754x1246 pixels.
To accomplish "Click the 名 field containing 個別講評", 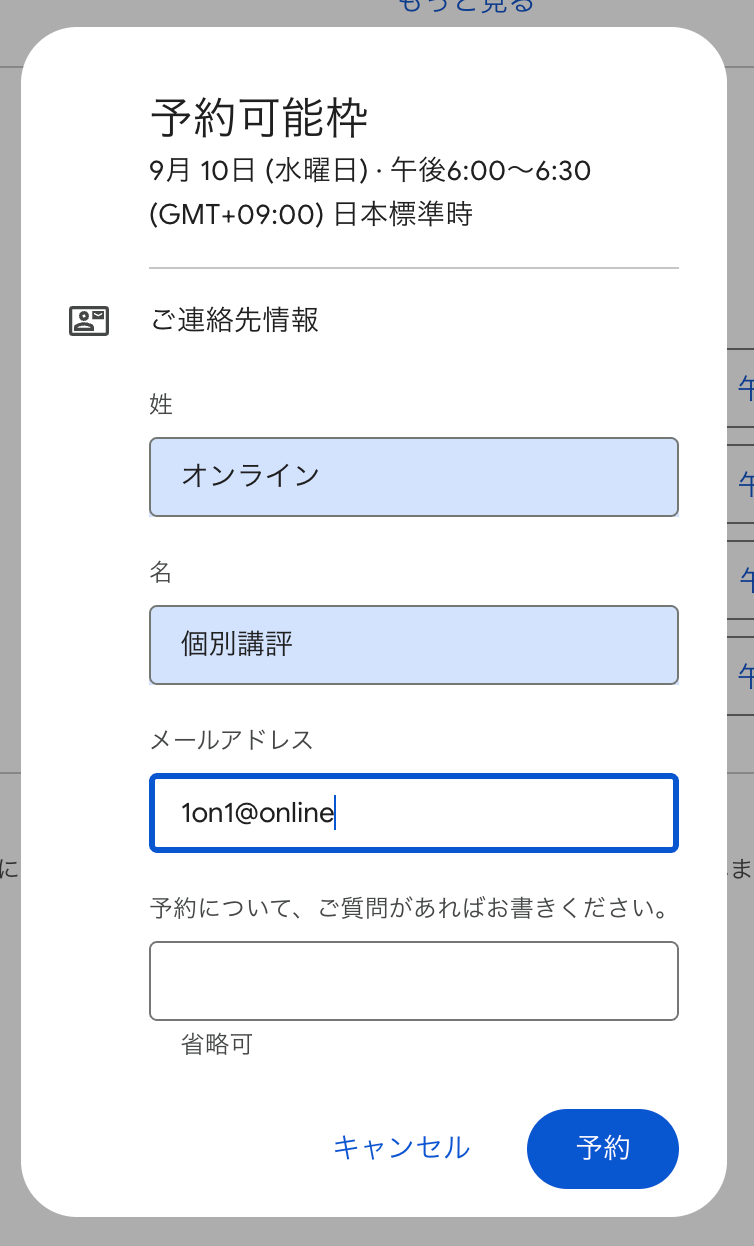I will pyautogui.click(x=413, y=644).
